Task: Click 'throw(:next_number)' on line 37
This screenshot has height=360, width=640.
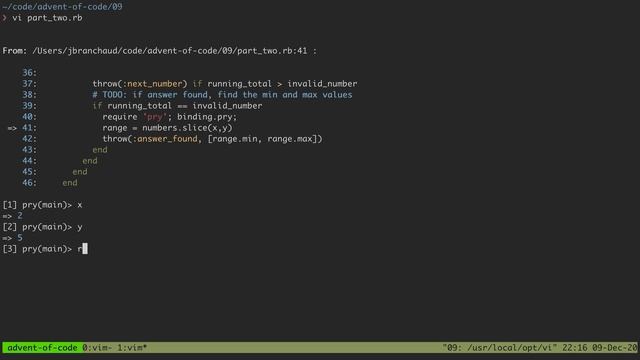Action: pyautogui.click(x=140, y=84)
